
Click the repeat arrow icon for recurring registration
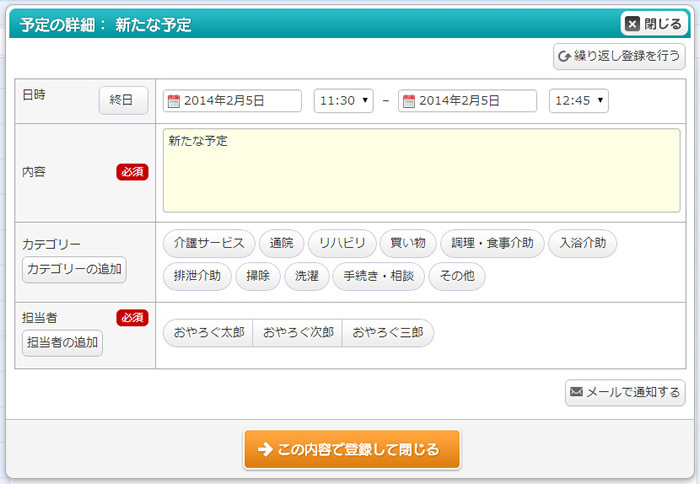[564, 57]
